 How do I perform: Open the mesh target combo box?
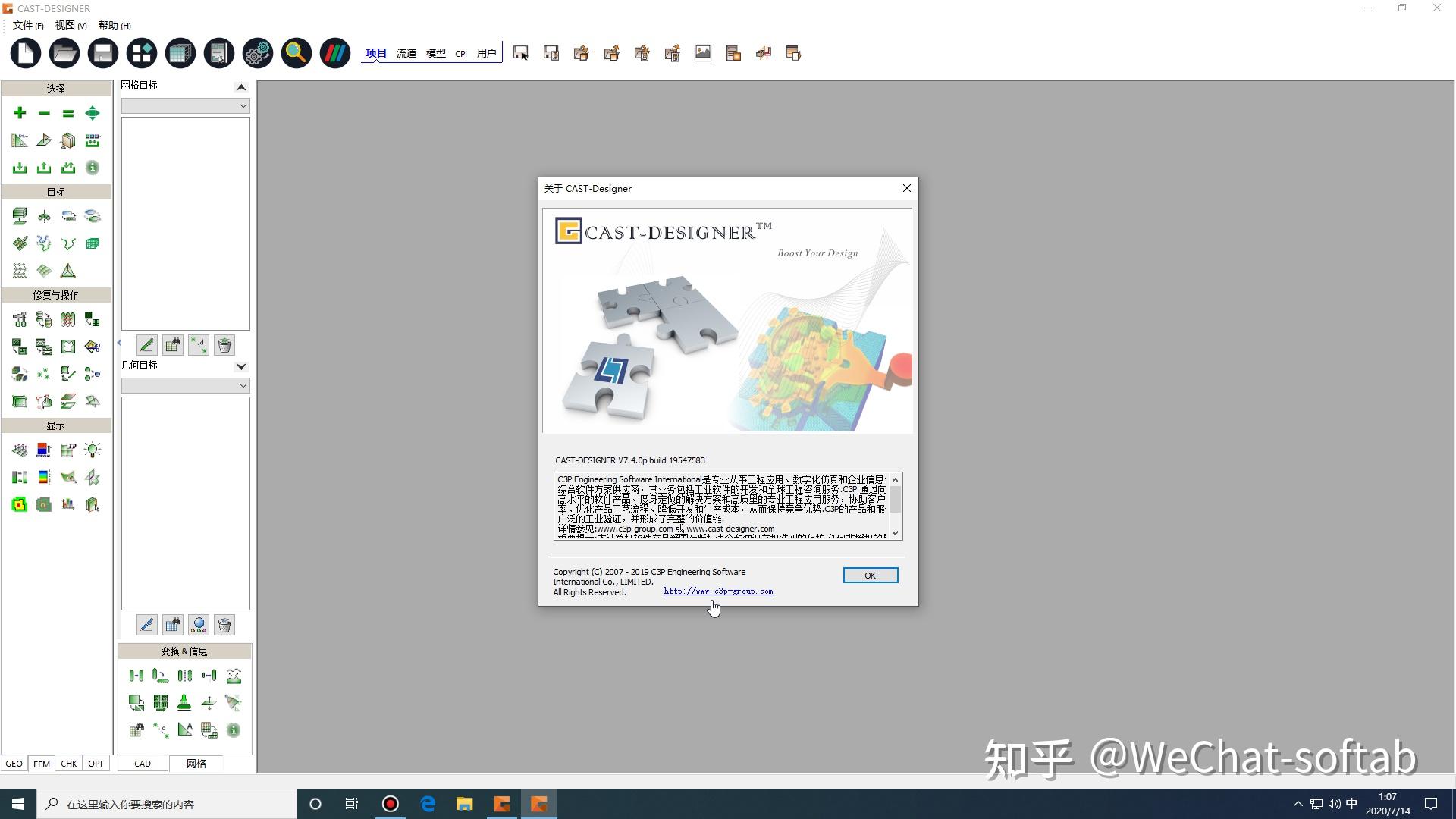pos(186,106)
